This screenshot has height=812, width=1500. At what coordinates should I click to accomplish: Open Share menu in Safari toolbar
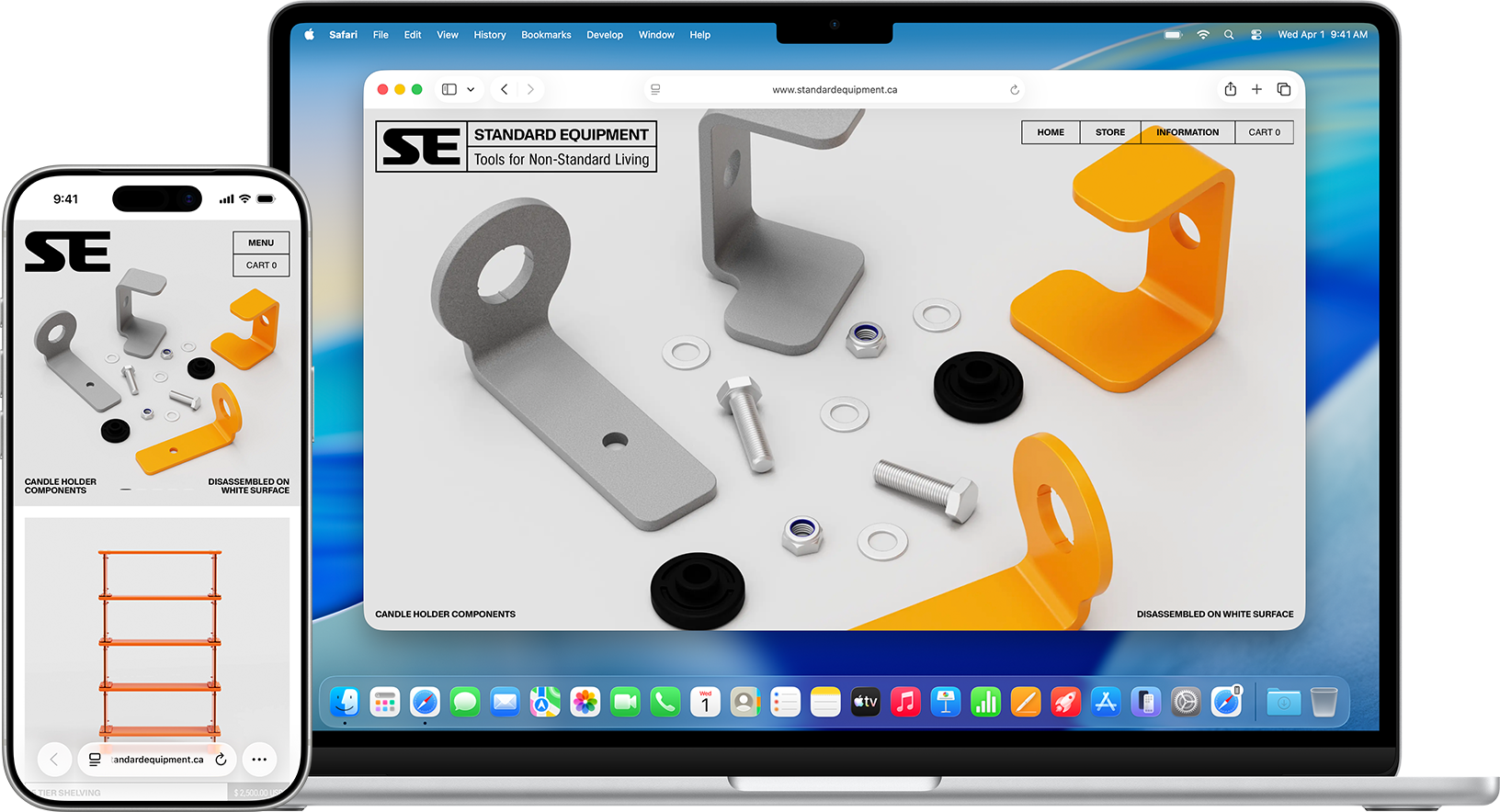coord(1231,89)
